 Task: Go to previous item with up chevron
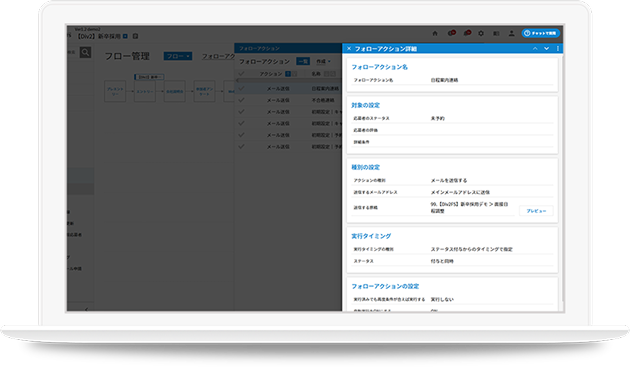coord(535,48)
